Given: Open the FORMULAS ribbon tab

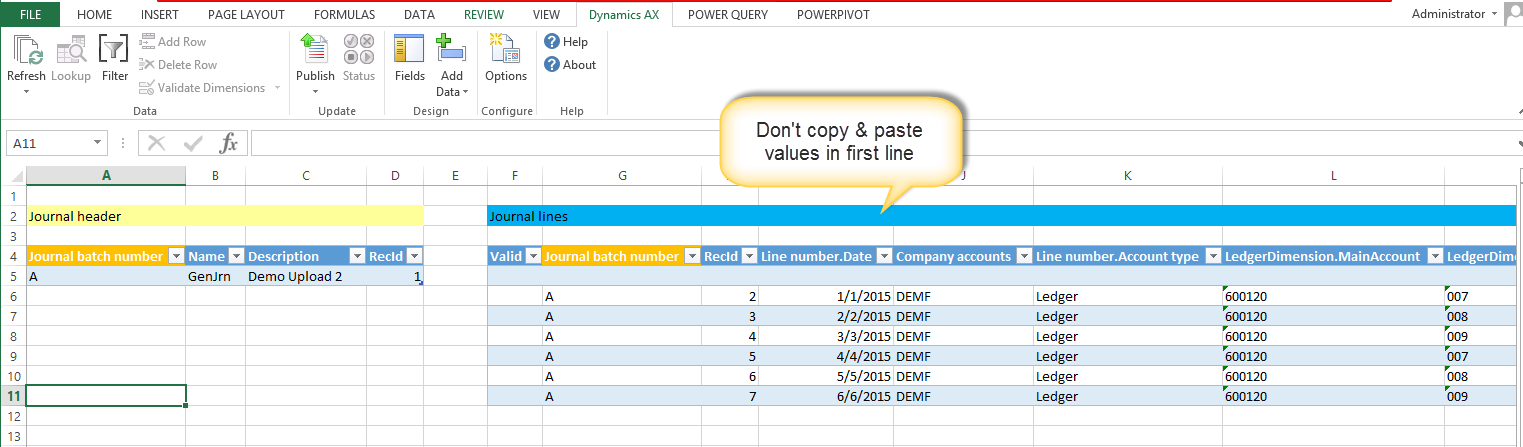Looking at the screenshot, I should click(x=345, y=15).
